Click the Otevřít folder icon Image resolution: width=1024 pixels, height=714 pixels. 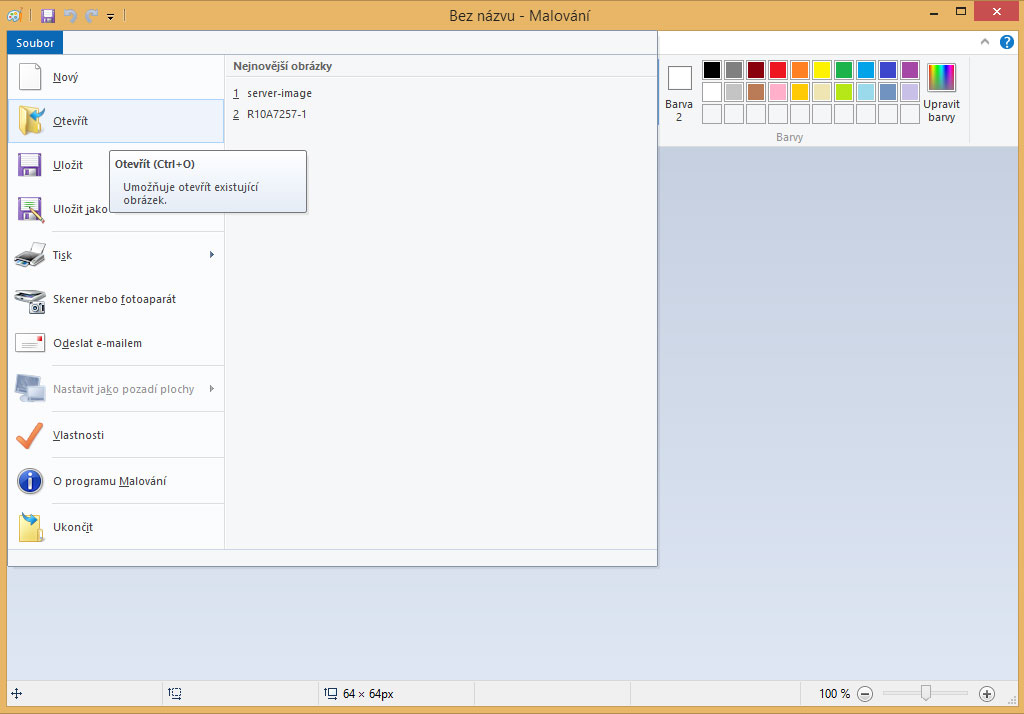[x=31, y=121]
